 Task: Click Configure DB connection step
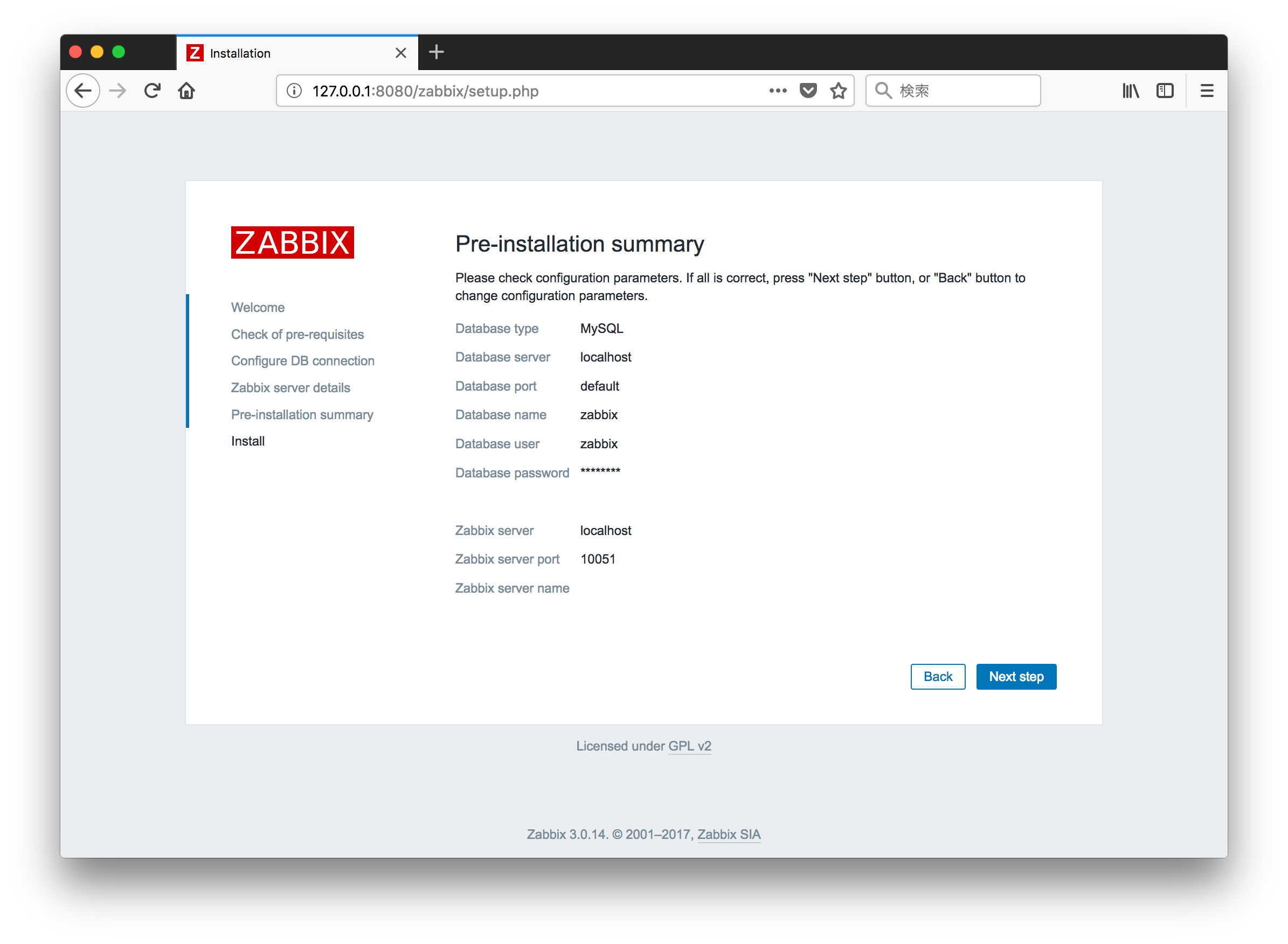(x=303, y=361)
